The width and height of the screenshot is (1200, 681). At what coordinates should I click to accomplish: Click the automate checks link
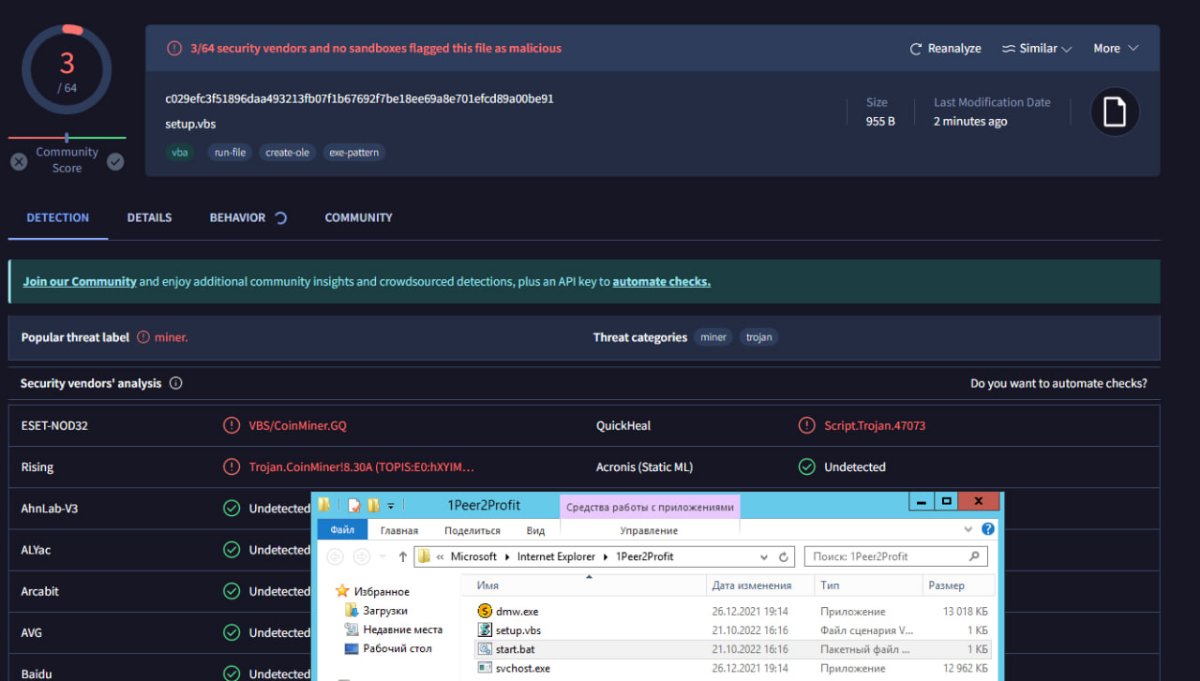pyautogui.click(x=661, y=282)
